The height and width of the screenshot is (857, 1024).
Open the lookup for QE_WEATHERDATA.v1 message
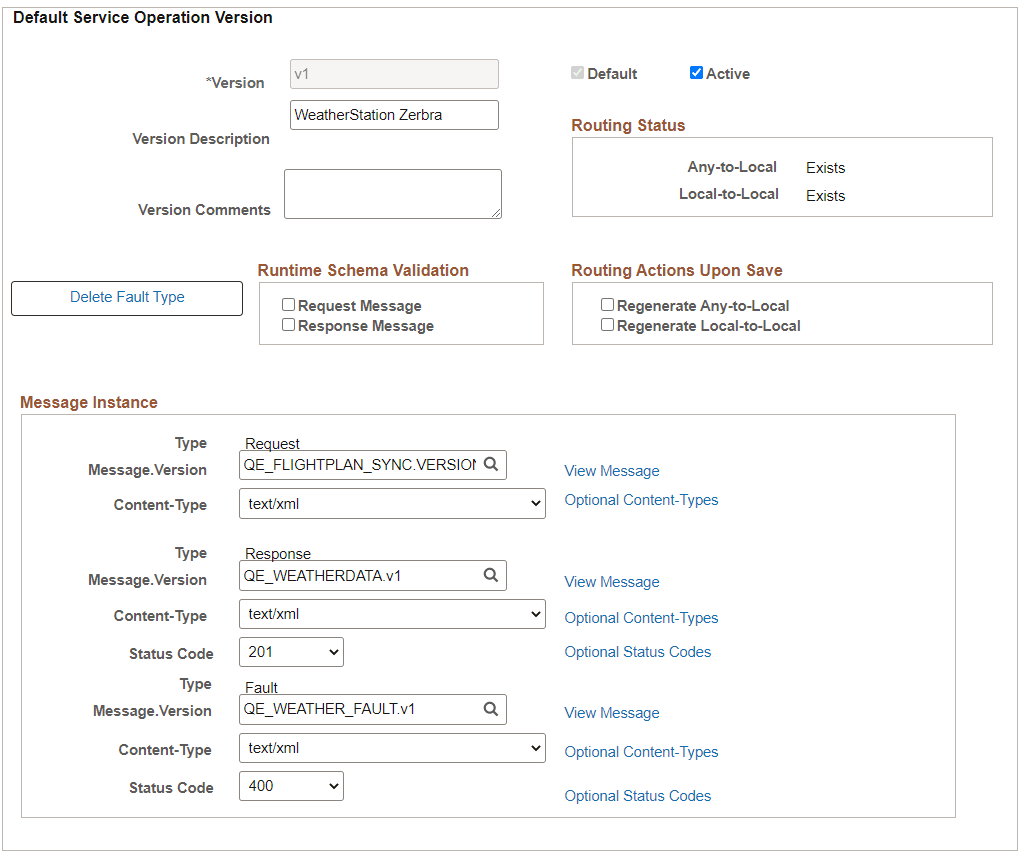click(491, 575)
